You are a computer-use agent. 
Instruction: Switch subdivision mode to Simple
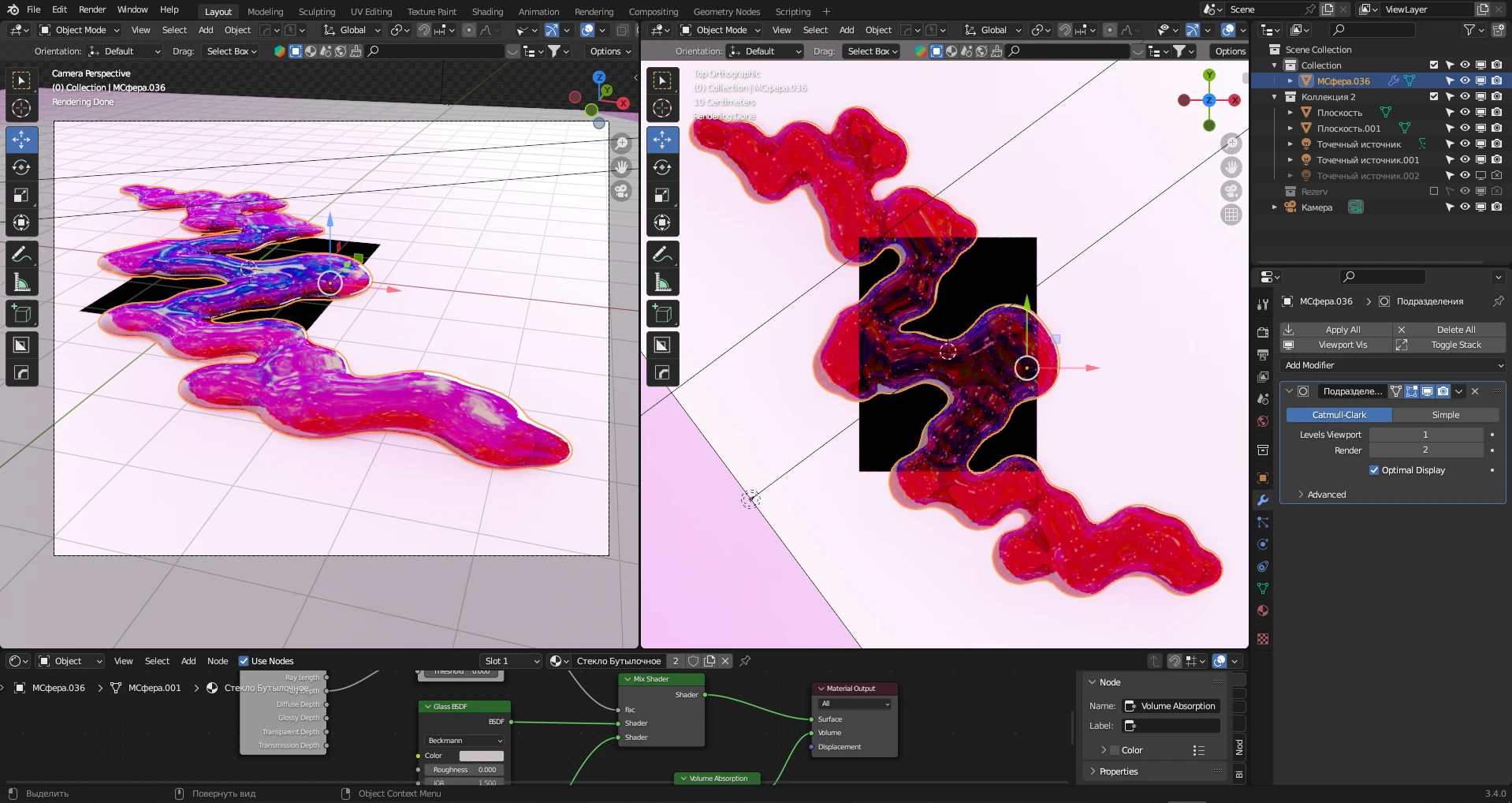tap(1446, 414)
